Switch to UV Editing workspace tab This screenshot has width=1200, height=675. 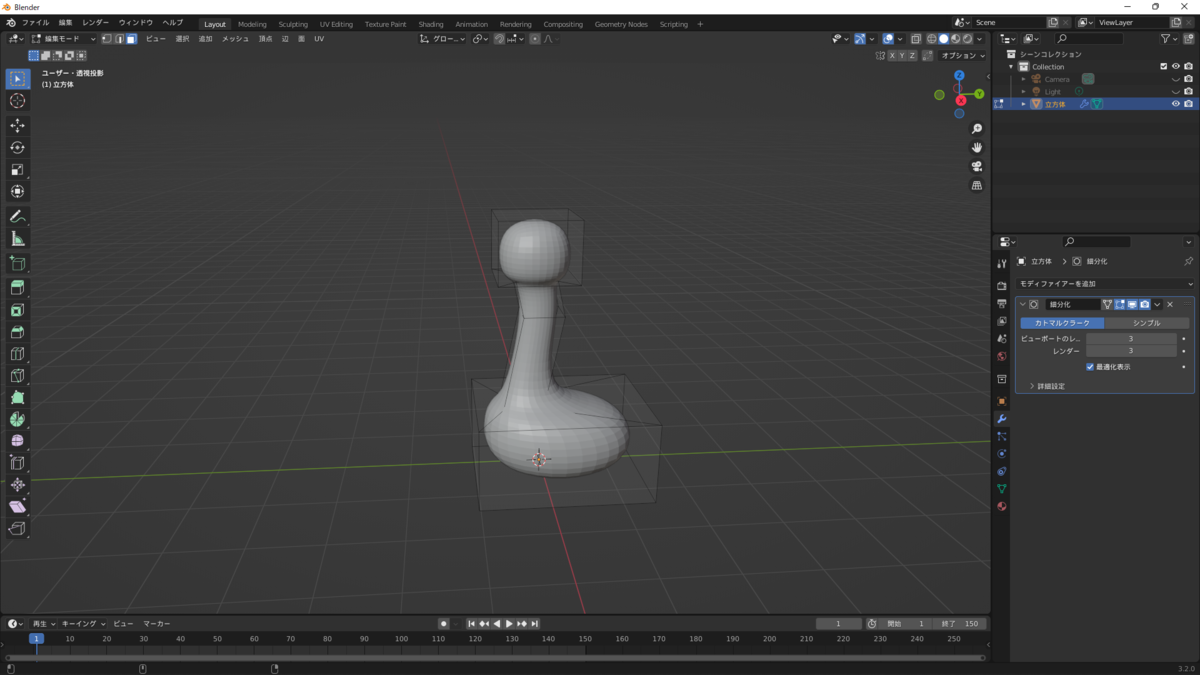[336, 24]
